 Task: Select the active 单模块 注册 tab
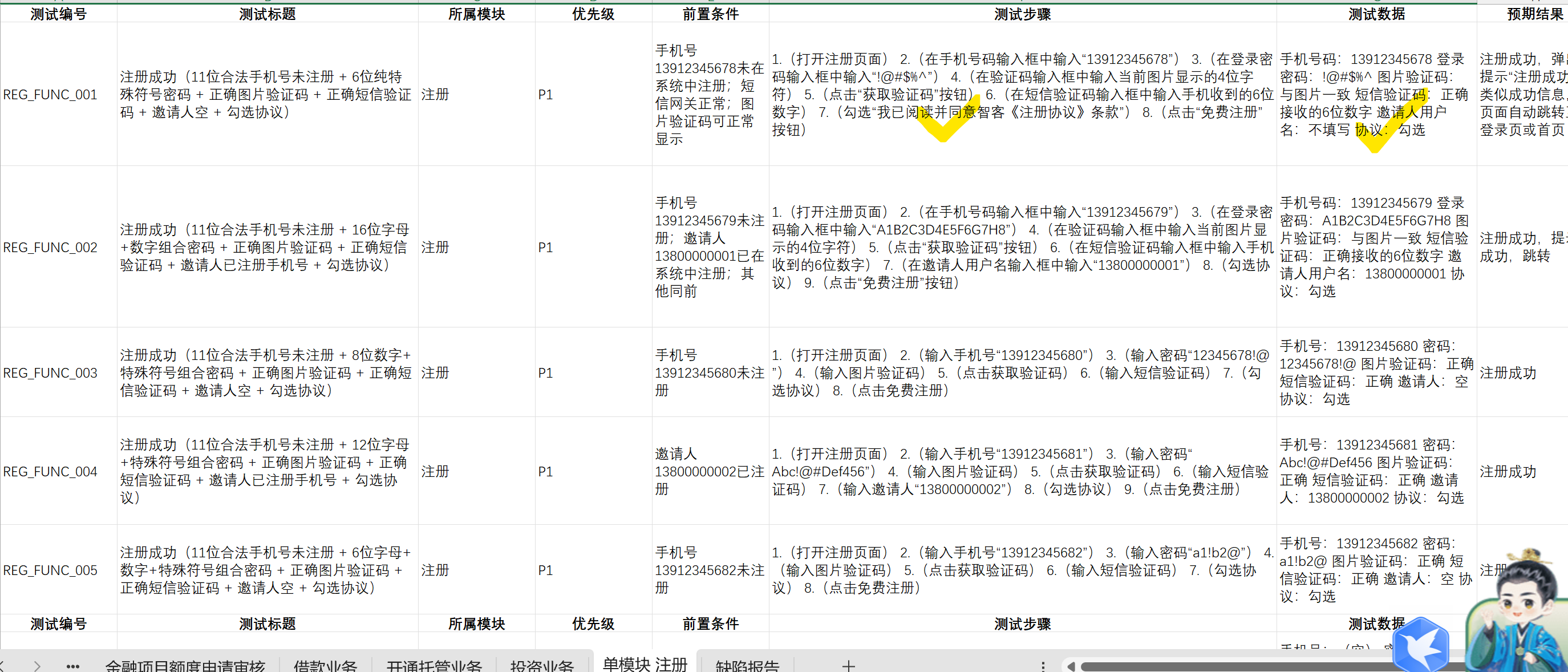645,663
